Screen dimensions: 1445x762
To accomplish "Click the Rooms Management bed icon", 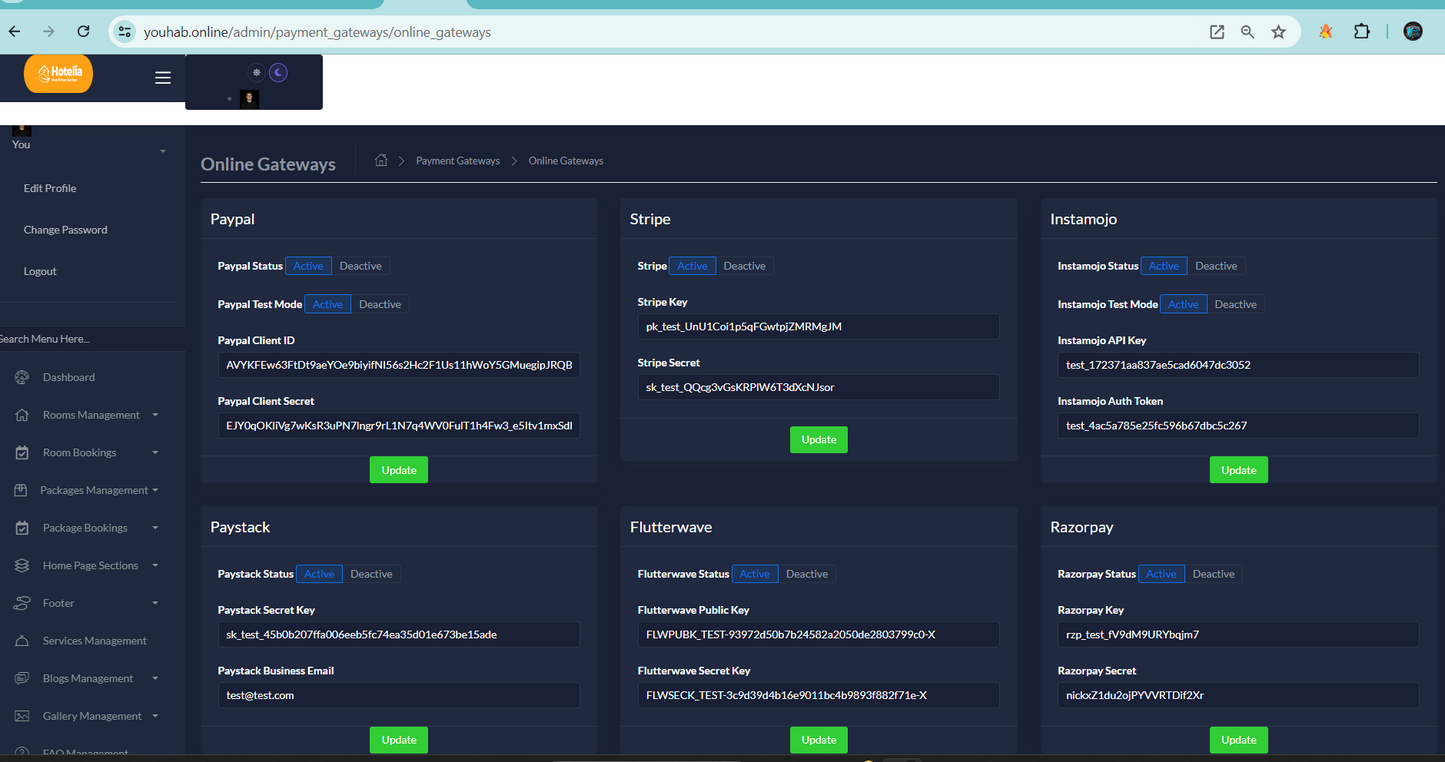I will pos(22,415).
